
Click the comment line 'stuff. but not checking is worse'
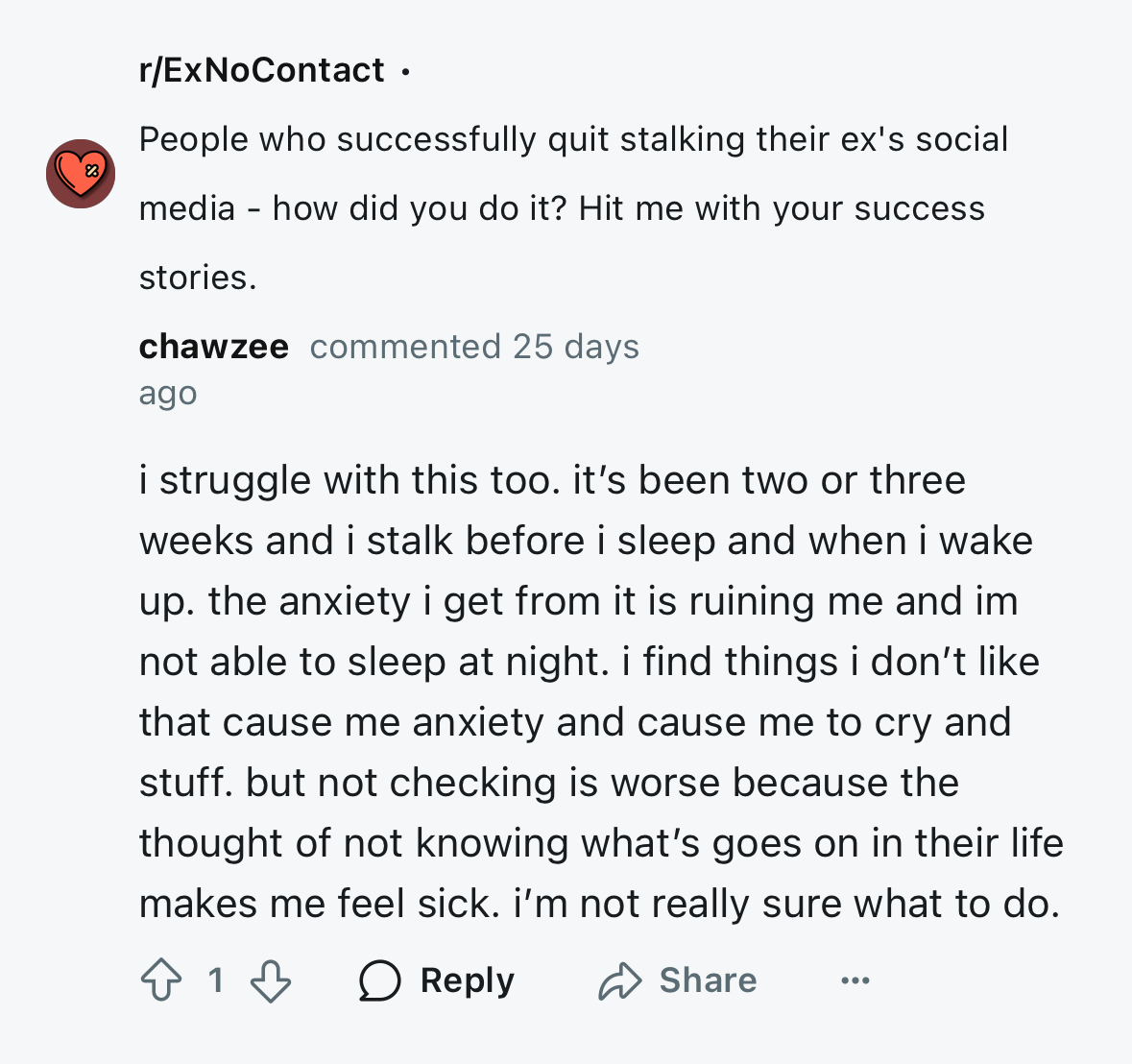[x=548, y=783]
